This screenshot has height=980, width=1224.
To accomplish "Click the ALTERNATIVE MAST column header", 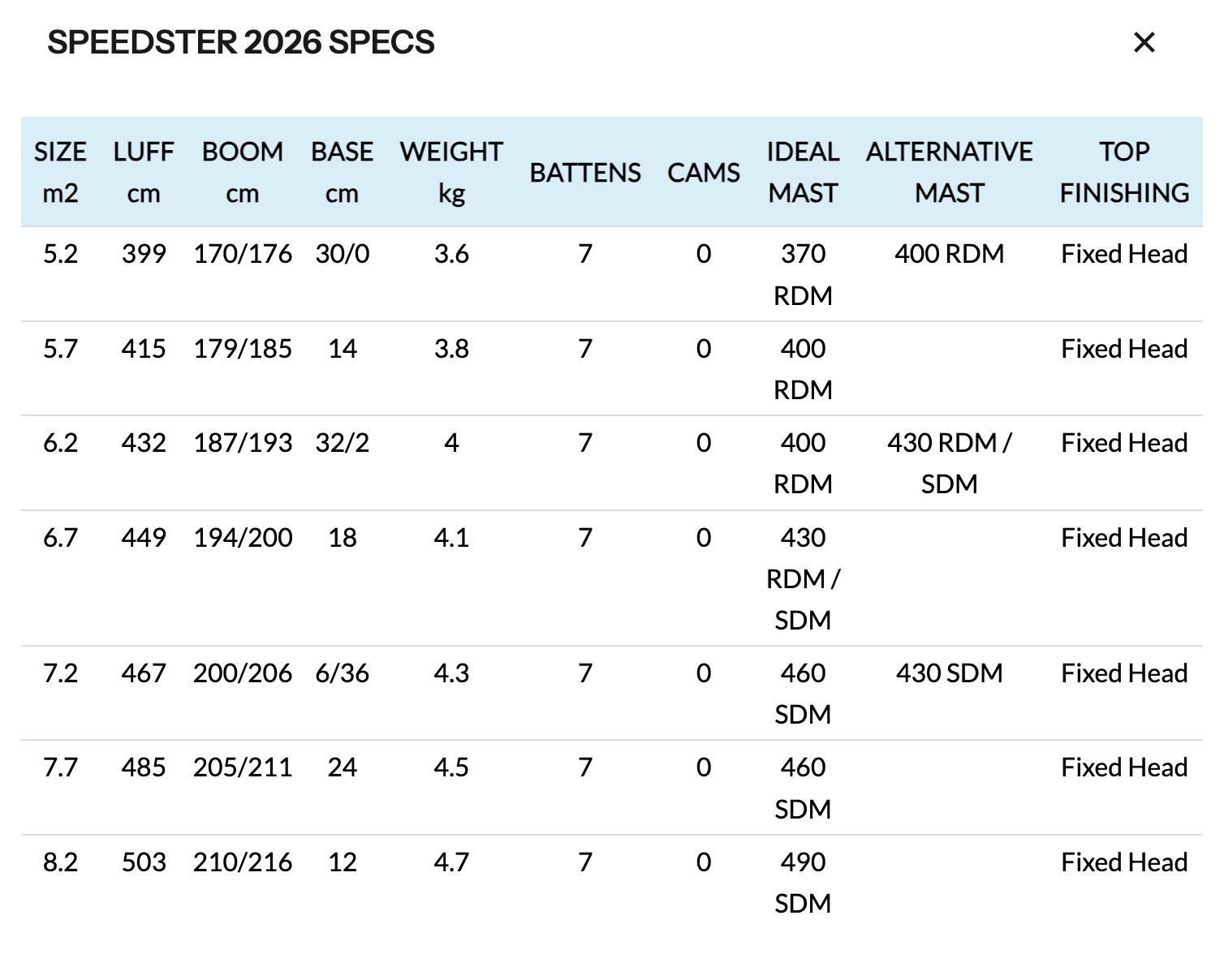I will (x=949, y=172).
